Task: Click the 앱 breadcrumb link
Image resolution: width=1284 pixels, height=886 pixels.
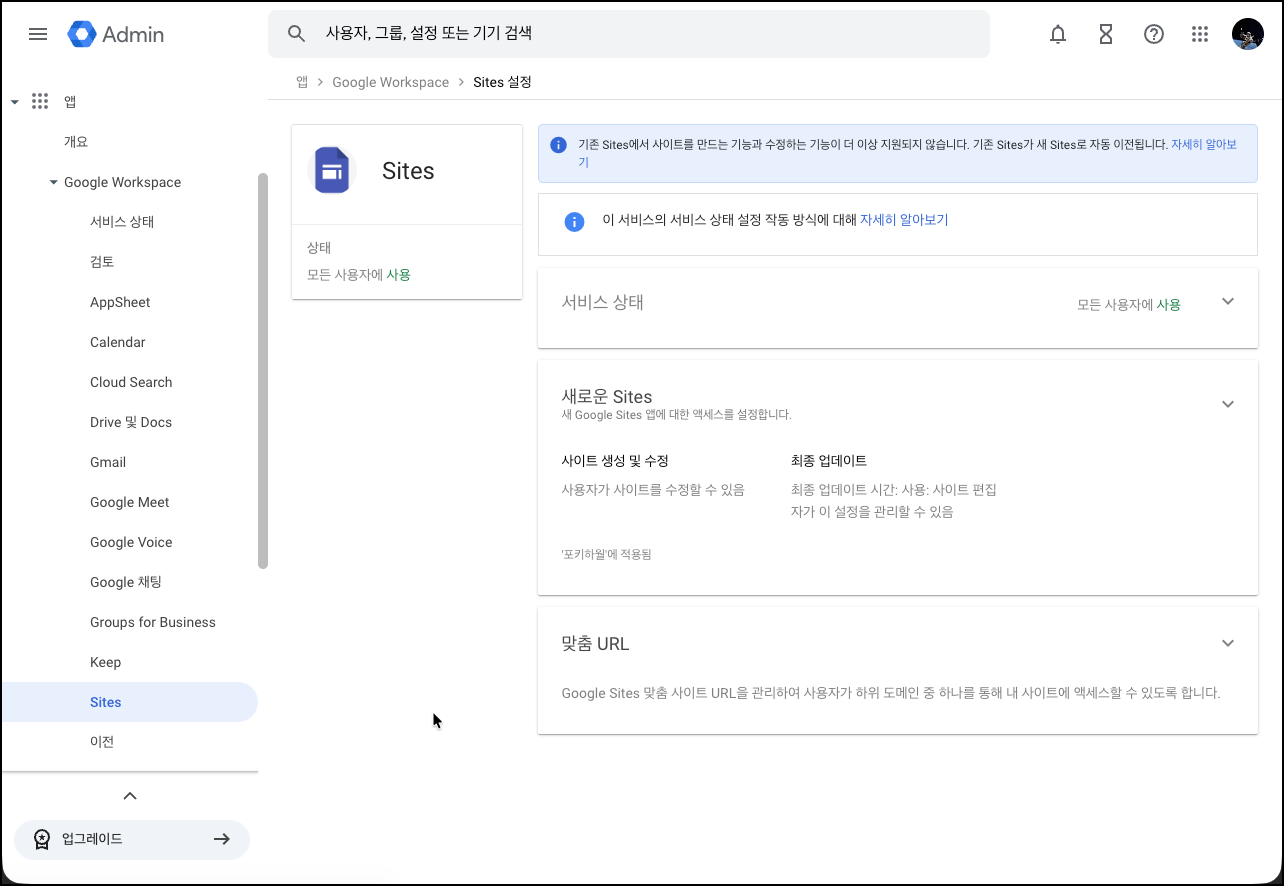Action: pyautogui.click(x=302, y=82)
